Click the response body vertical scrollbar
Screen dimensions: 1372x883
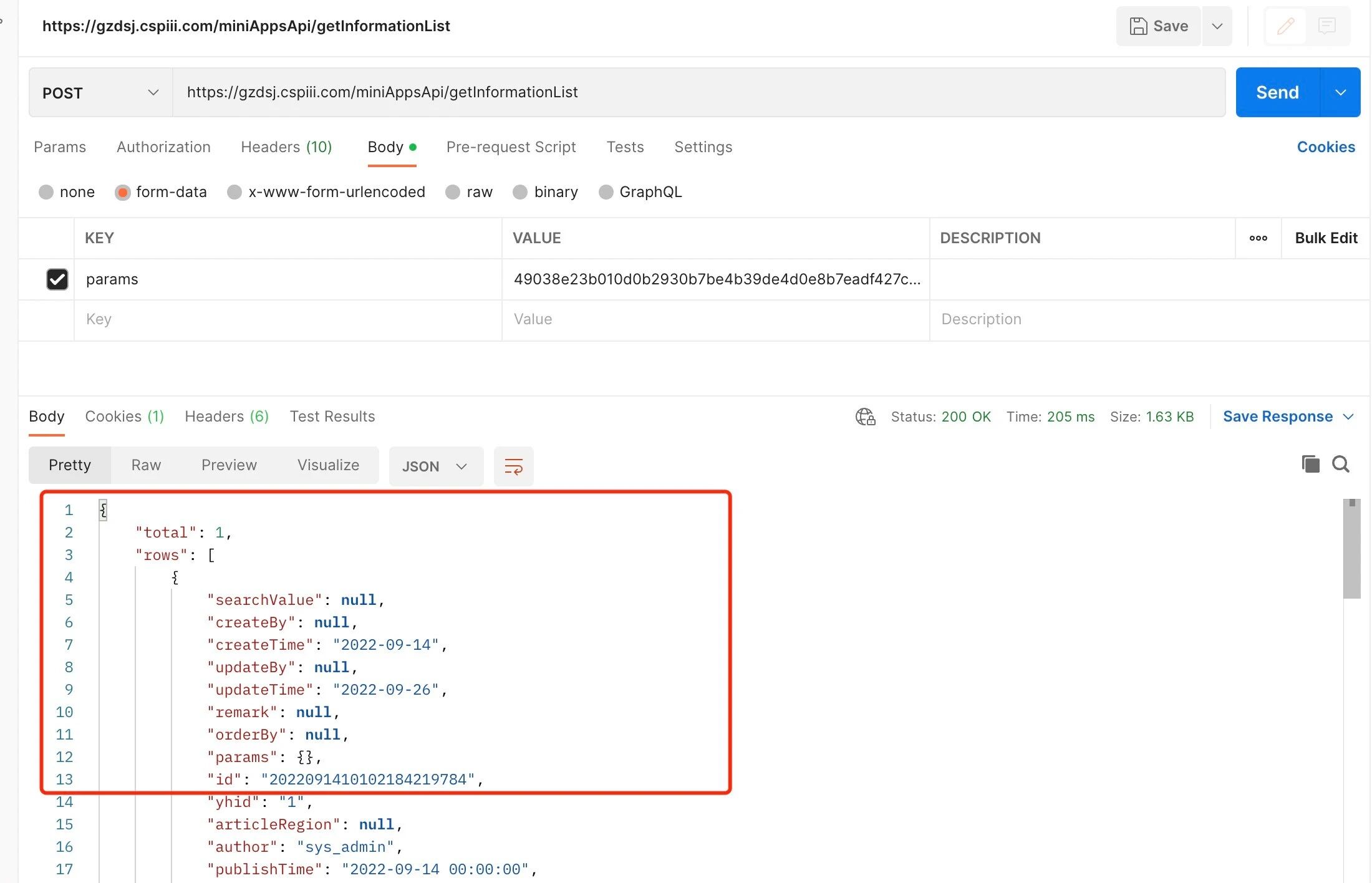1351,549
